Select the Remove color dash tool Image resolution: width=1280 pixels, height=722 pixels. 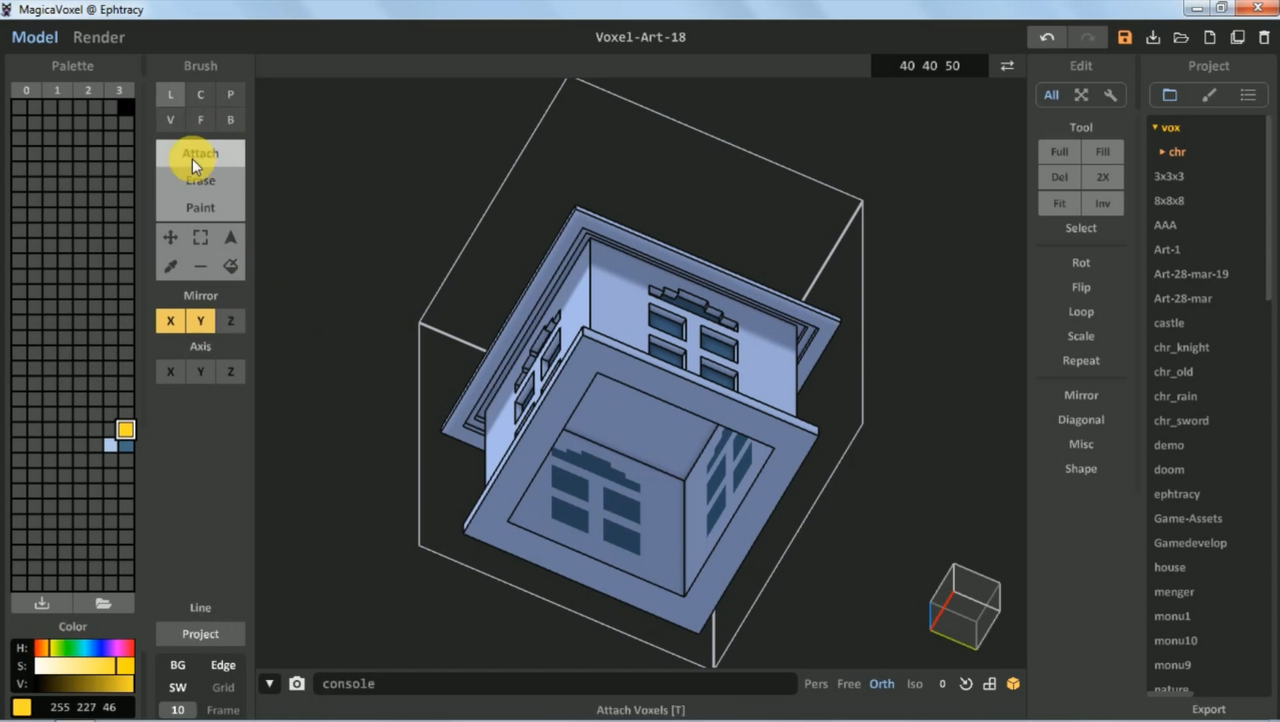pyautogui.click(x=200, y=266)
